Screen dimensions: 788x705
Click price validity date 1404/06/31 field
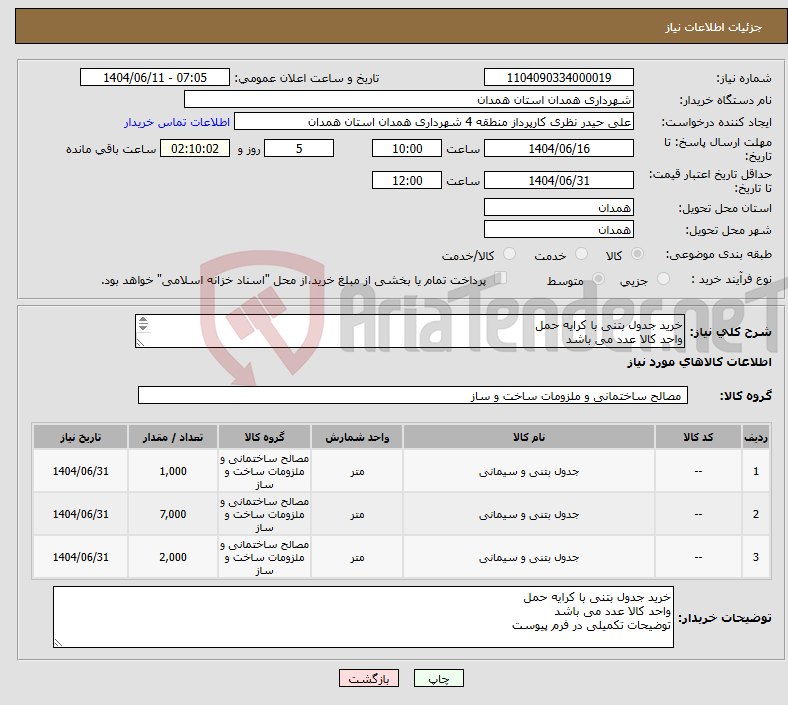(558, 180)
